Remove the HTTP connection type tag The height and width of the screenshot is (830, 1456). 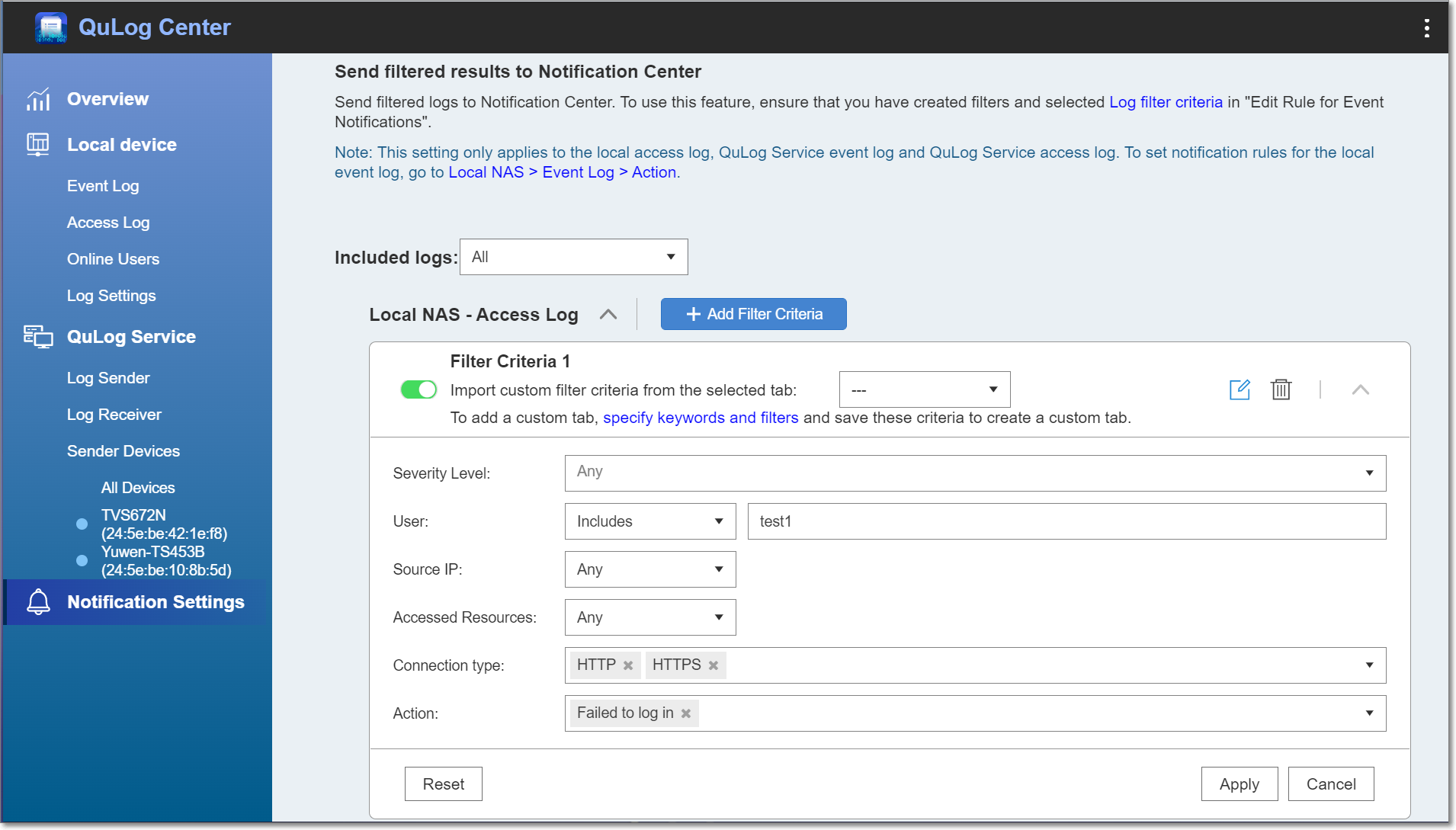628,665
